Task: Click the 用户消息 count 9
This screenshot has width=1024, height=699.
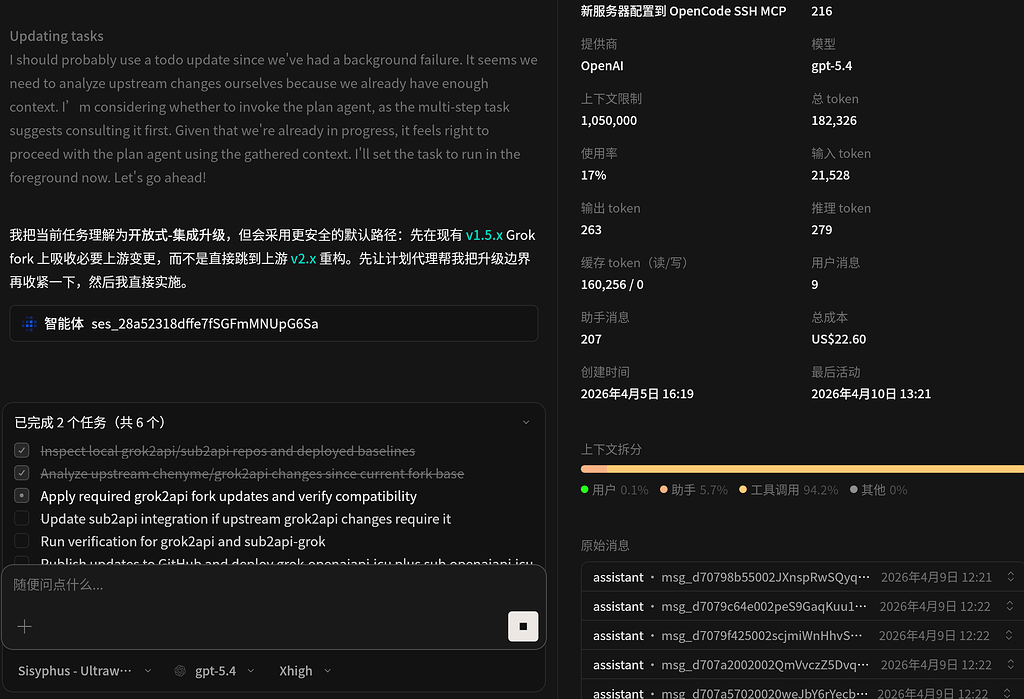Action: [x=814, y=284]
